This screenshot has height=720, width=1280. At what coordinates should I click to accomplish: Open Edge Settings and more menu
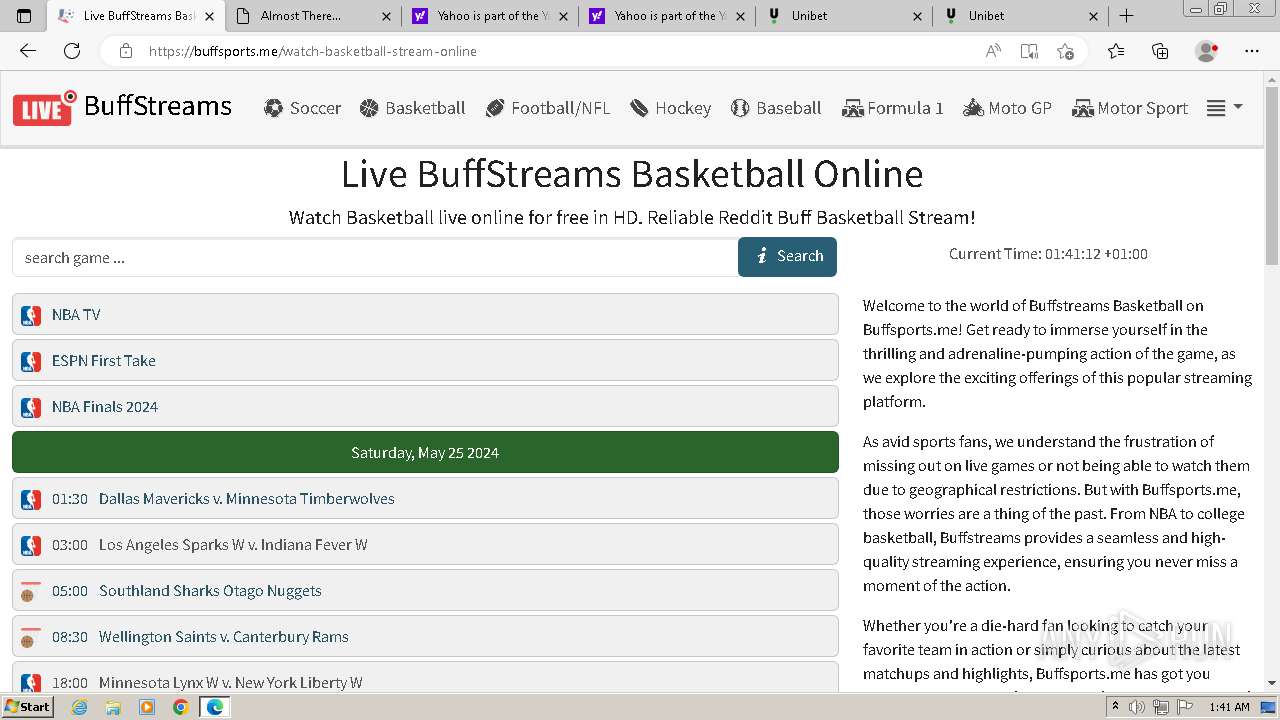tap(1252, 51)
